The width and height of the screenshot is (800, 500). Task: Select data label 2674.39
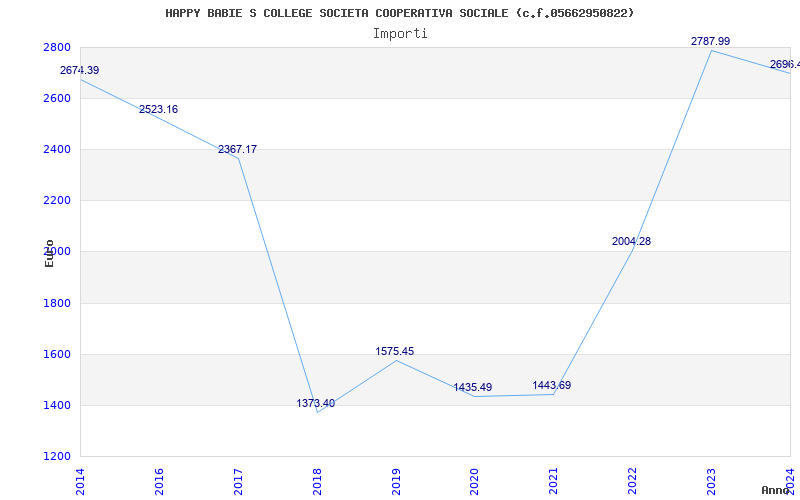click(x=80, y=70)
